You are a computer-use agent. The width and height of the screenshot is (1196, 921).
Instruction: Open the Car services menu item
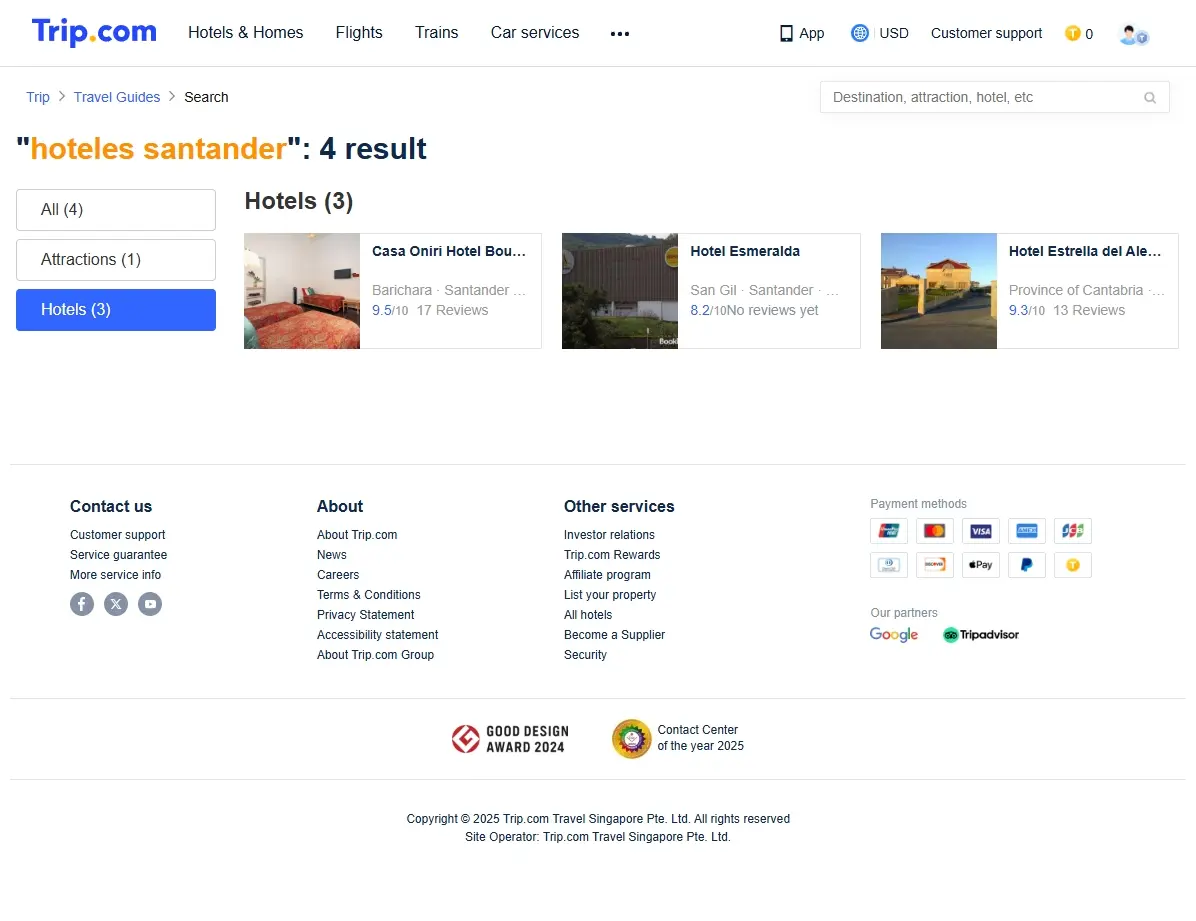coord(535,33)
